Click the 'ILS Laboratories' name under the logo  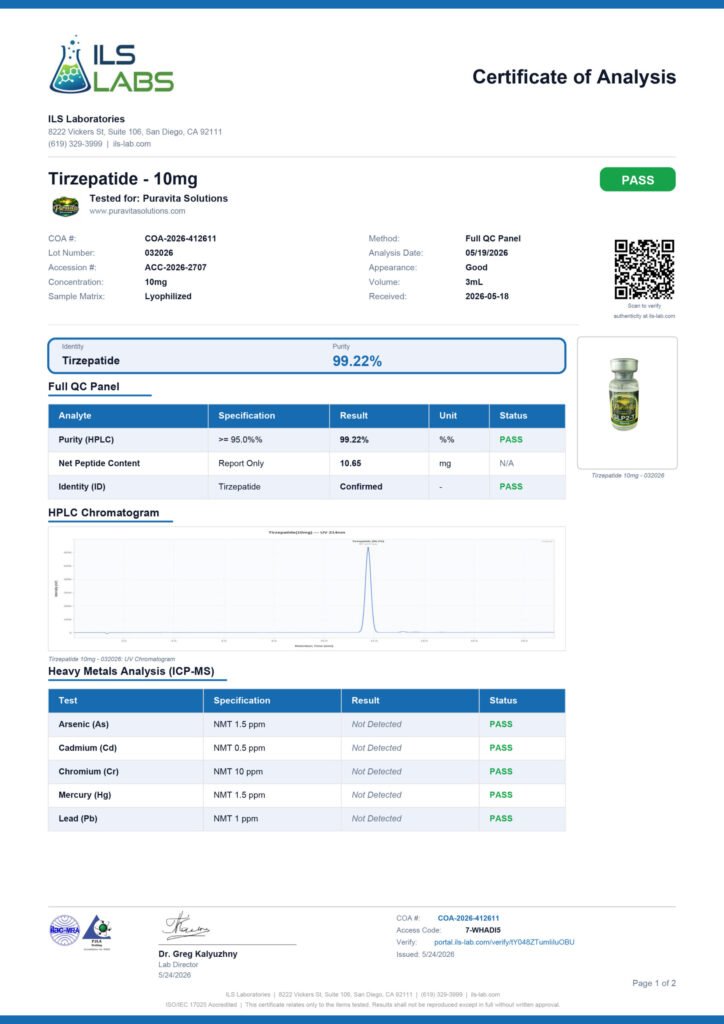[x=86, y=119]
